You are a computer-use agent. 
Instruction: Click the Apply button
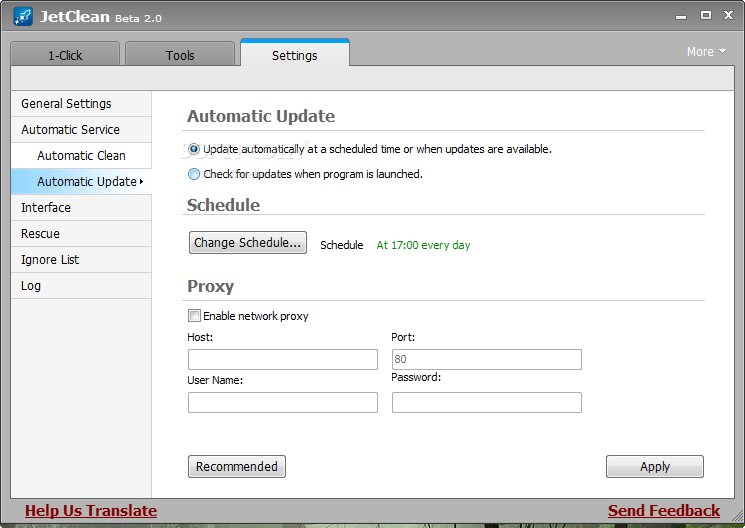655,466
